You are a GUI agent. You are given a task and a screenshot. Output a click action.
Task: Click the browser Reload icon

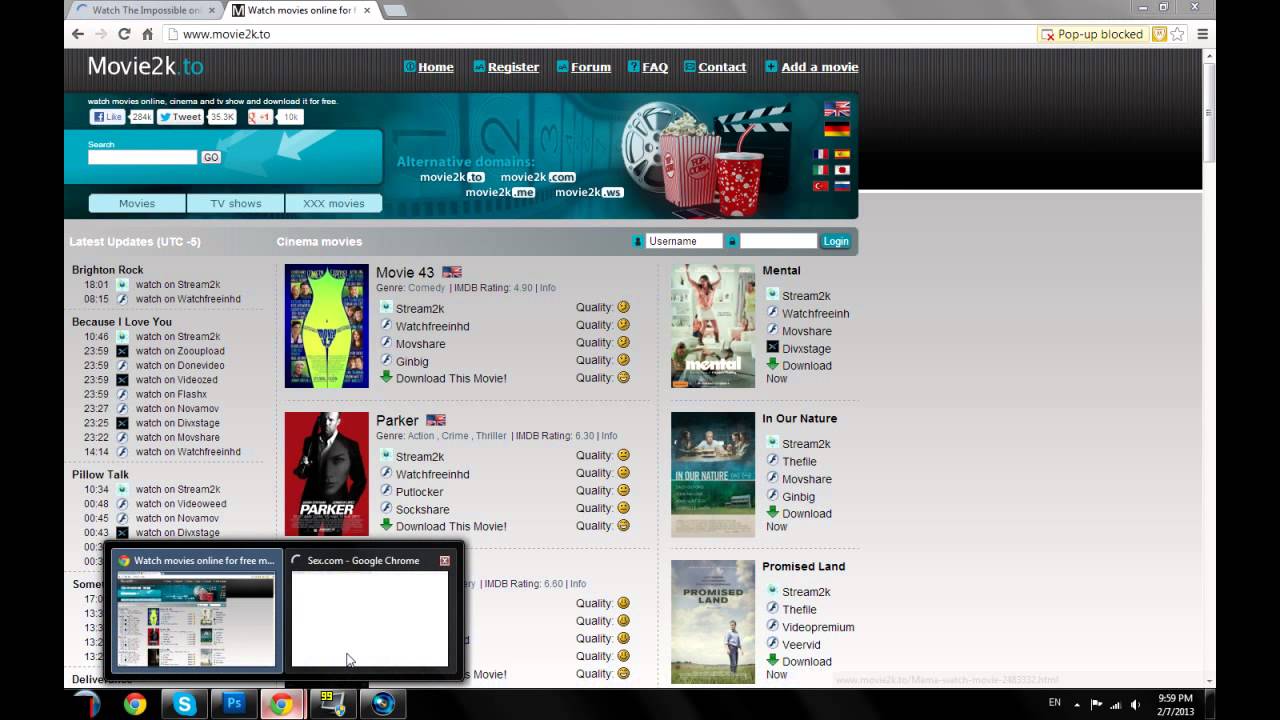tap(124, 34)
